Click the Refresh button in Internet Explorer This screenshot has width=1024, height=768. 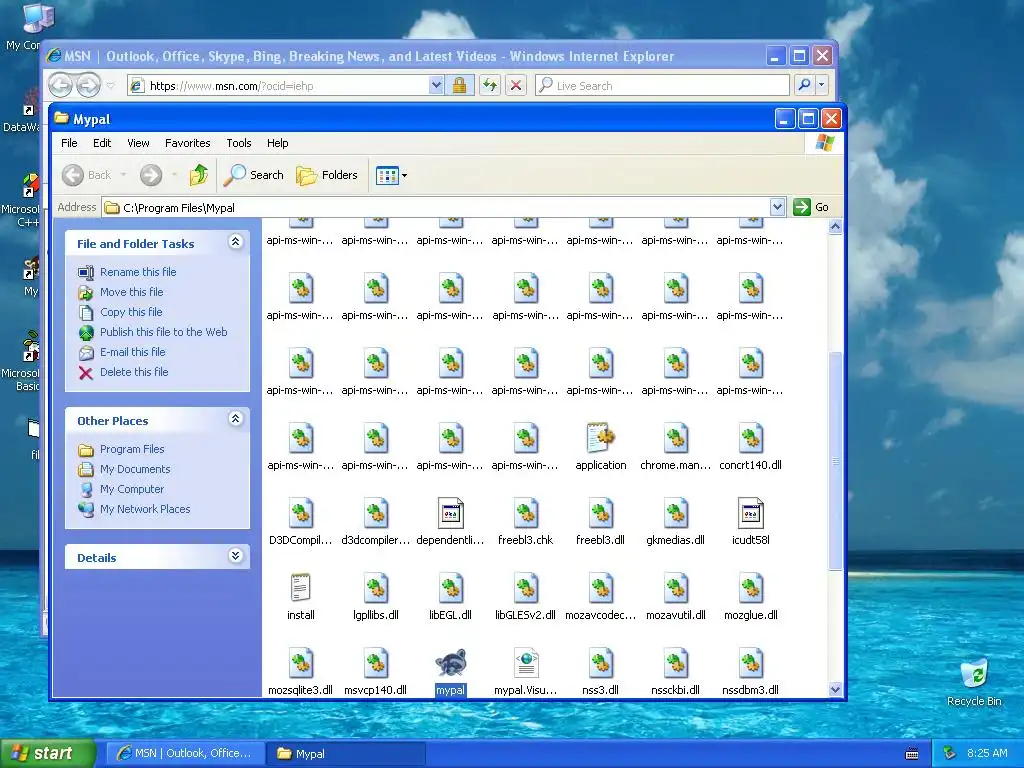click(x=490, y=85)
